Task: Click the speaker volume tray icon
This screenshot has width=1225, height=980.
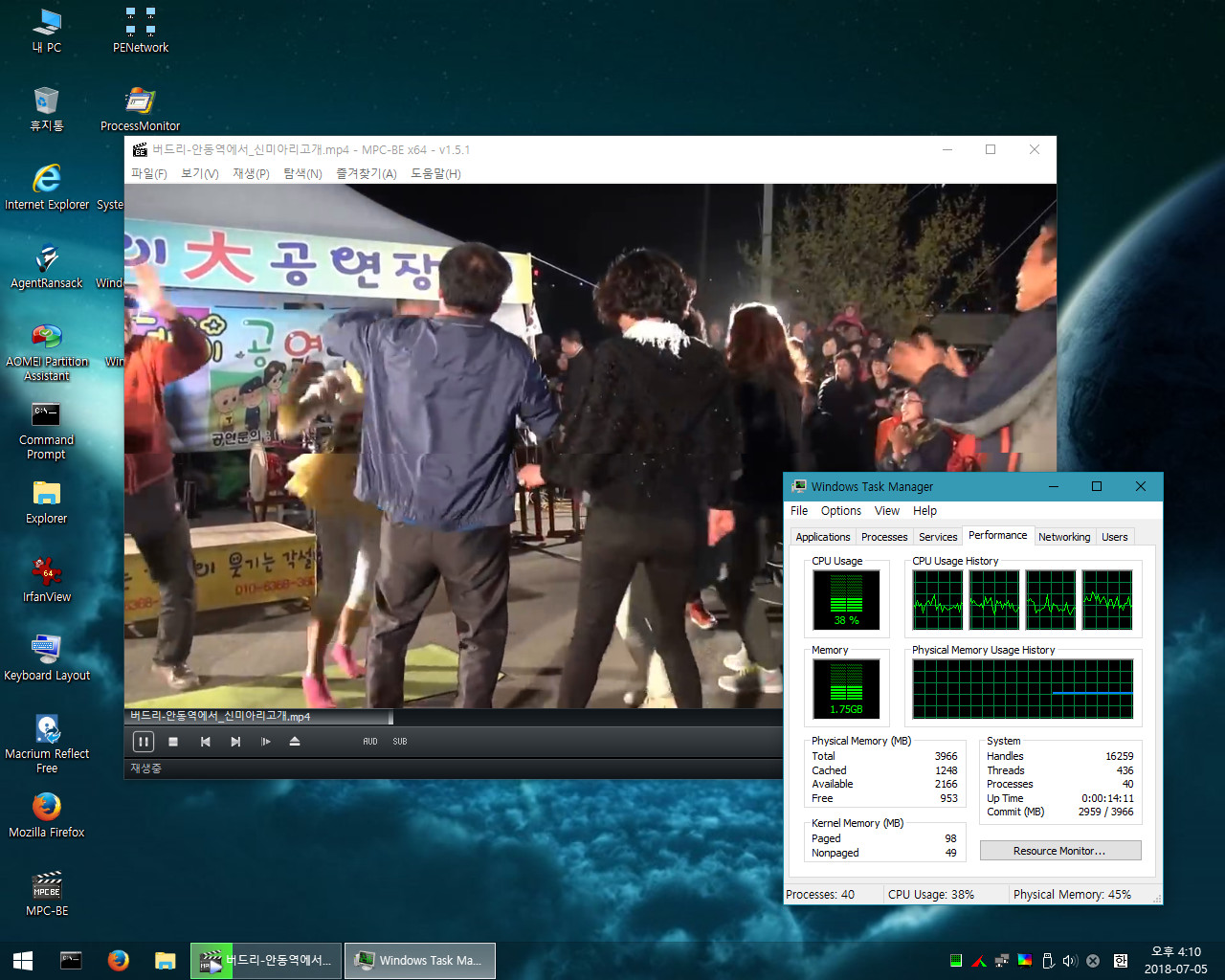Action: point(1070,961)
